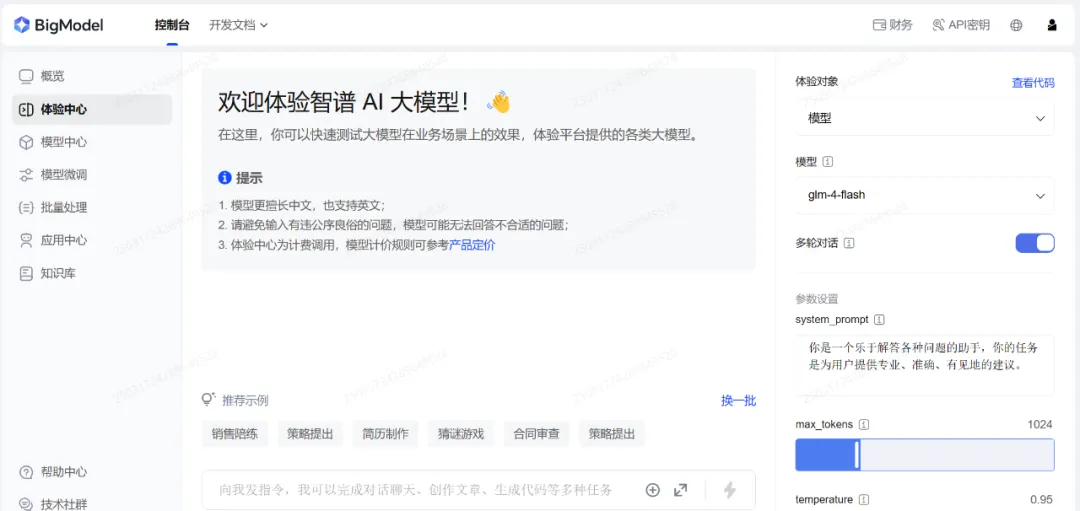Click the max_tokens value 1024
The width and height of the screenshot is (1080, 511).
click(1040, 424)
